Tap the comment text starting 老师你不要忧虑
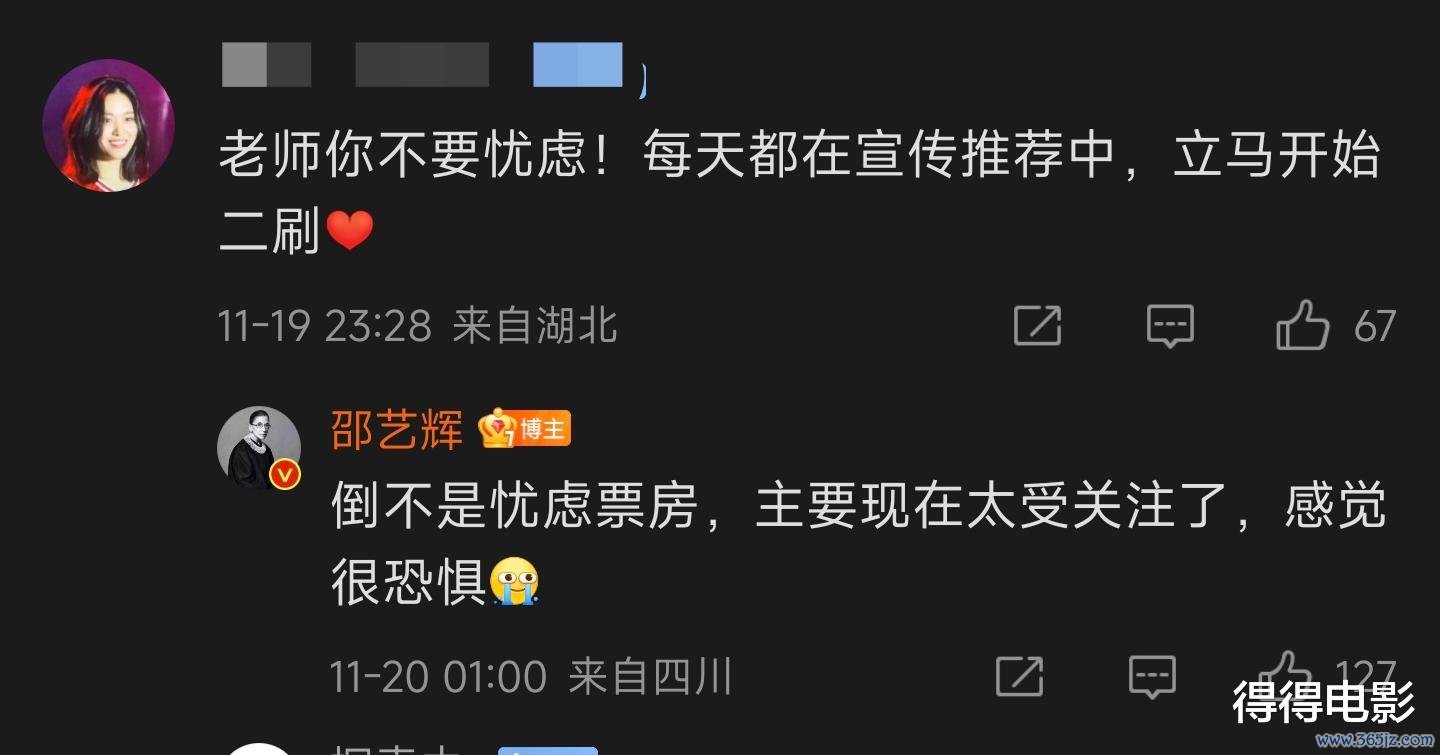The width and height of the screenshot is (1440, 755). pos(800,194)
